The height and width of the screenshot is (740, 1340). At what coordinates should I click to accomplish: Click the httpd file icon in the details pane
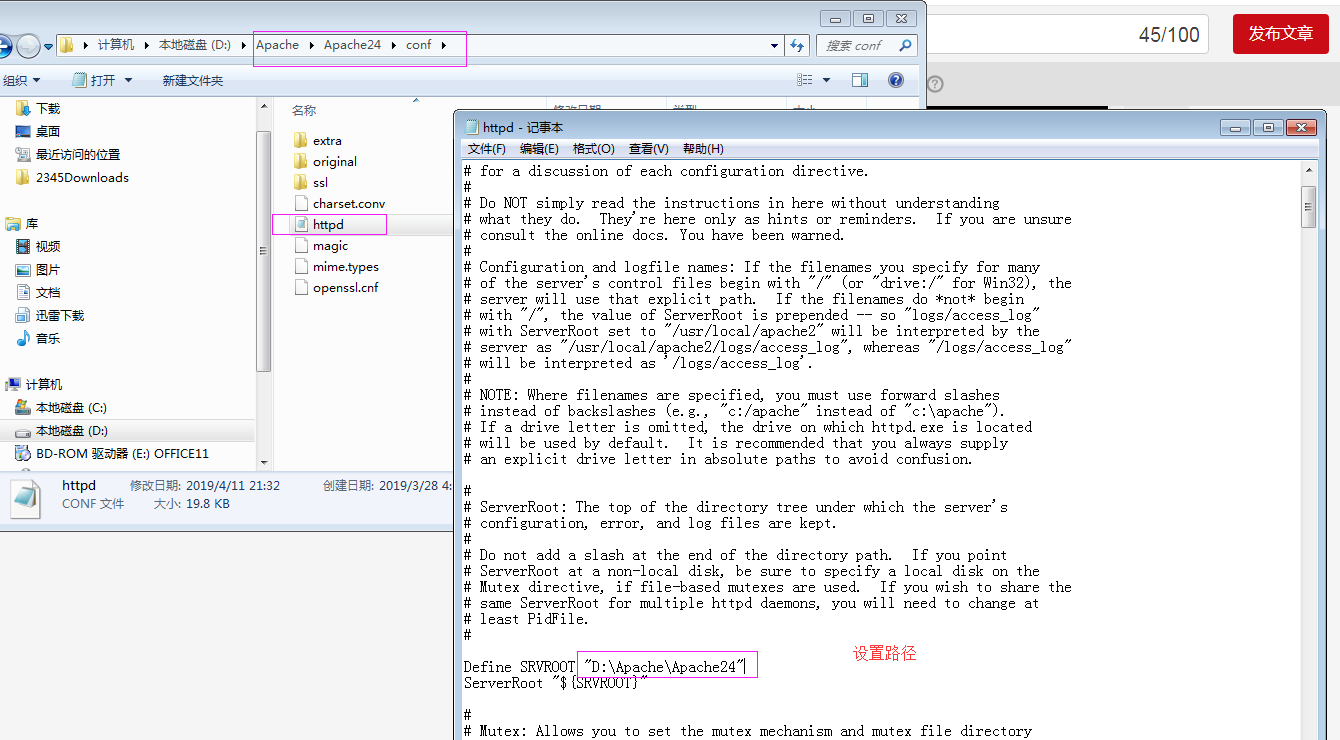pyautogui.click(x=26, y=498)
